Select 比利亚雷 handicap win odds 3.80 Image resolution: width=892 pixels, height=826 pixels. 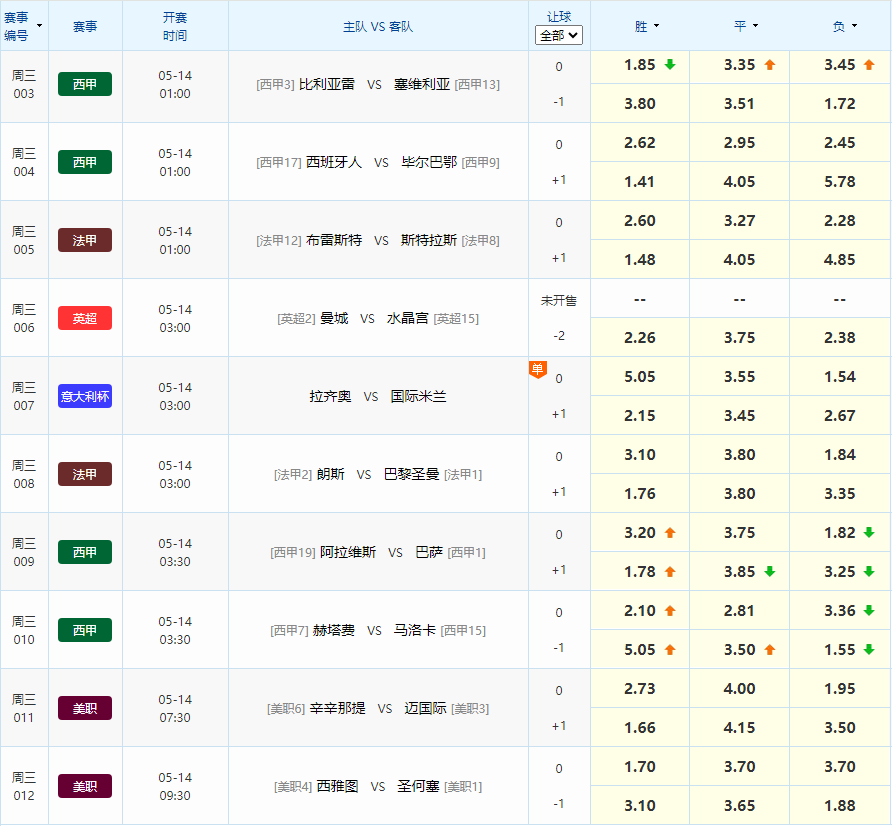click(640, 104)
